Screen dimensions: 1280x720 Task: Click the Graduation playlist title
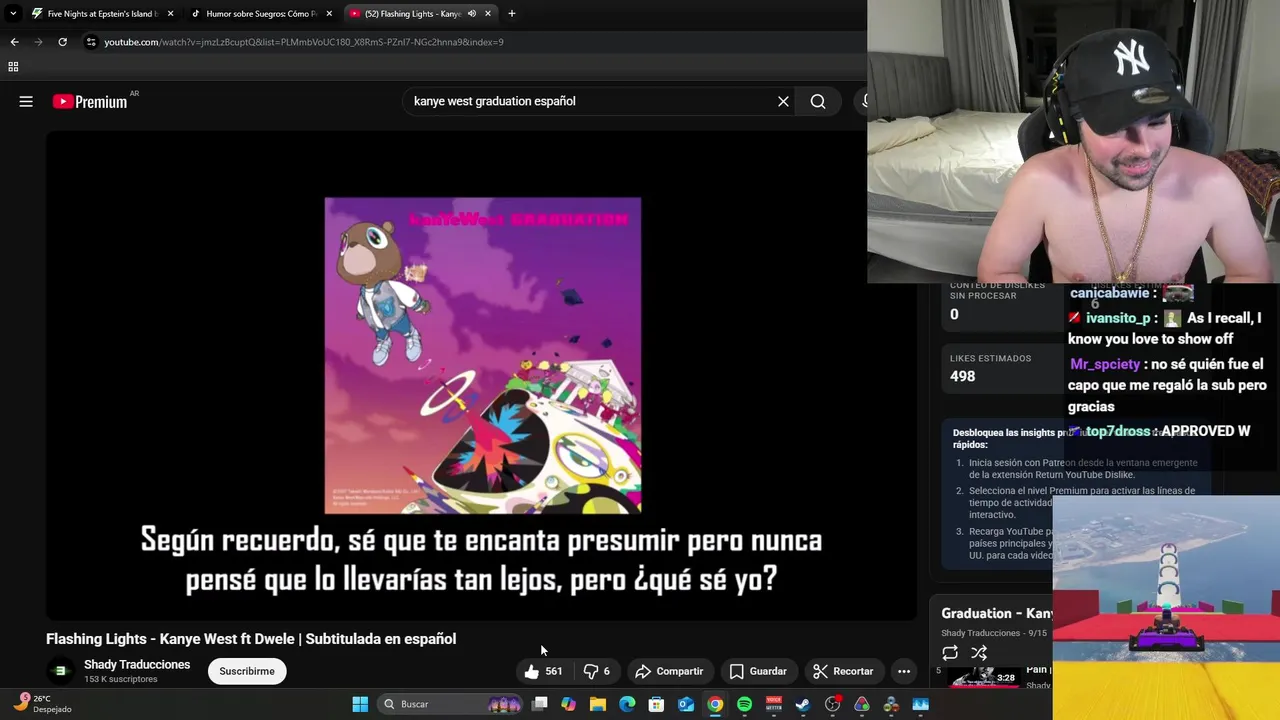997,613
